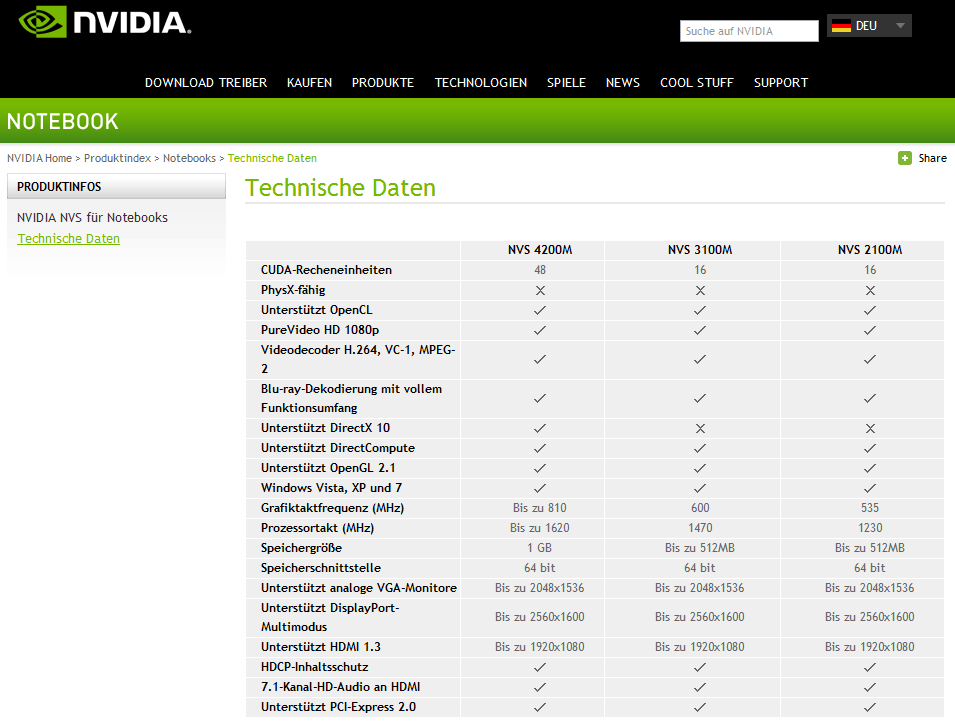Click the Prozessortakt value 1470
955x721 pixels.
700,528
